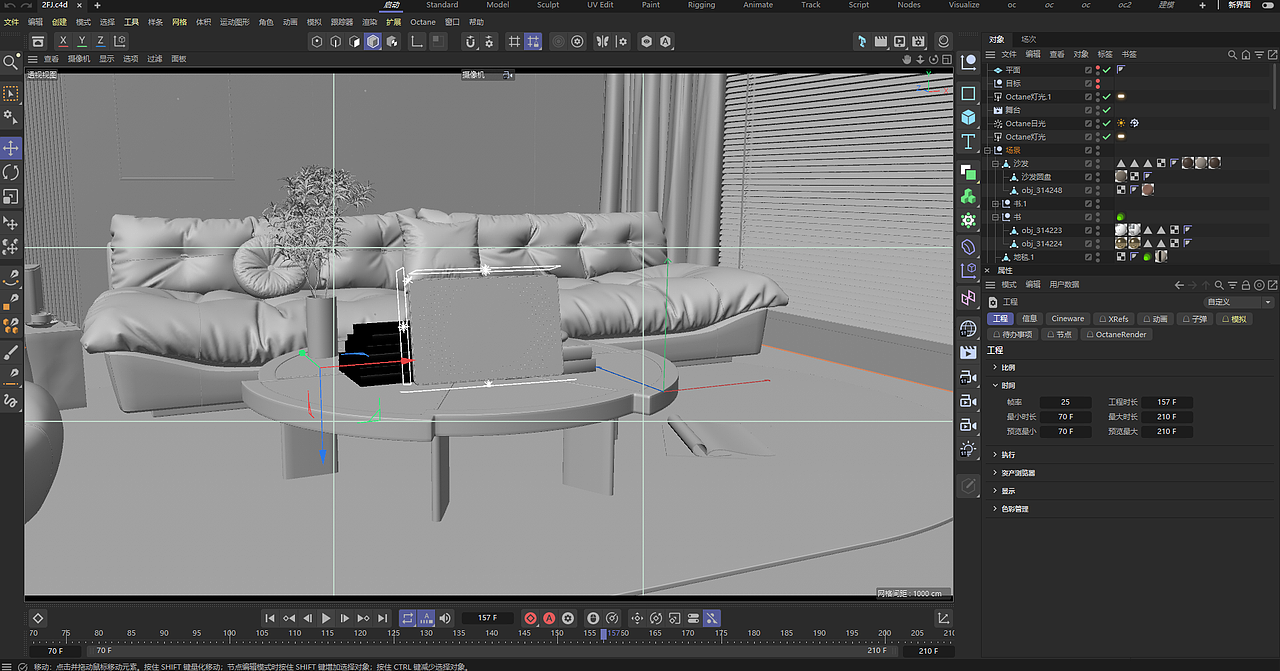The width and height of the screenshot is (1280, 671).
Task: Select the Rotate tool in left toolbar
Action: (x=11, y=172)
